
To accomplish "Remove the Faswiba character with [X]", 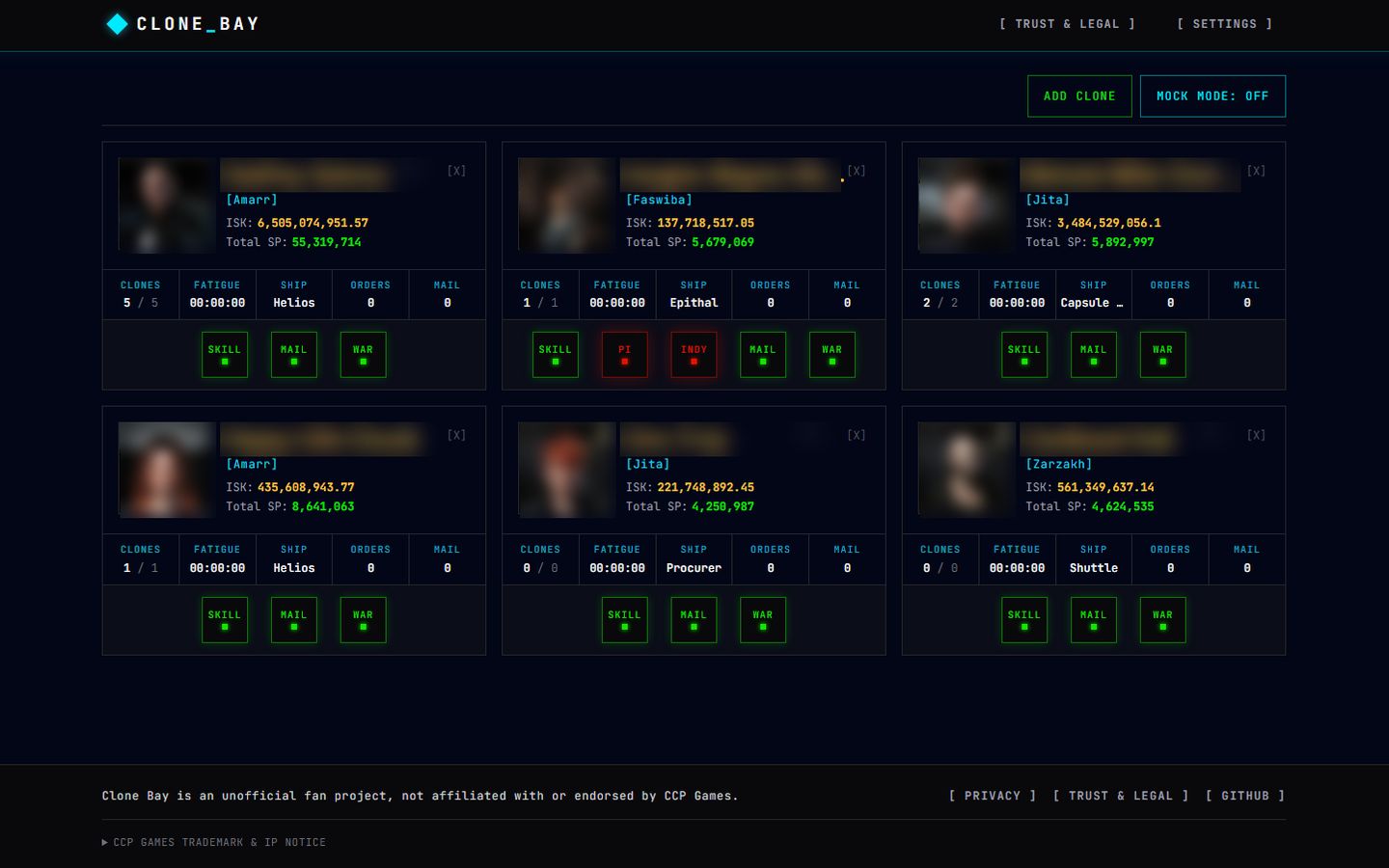I will pyautogui.click(x=857, y=171).
